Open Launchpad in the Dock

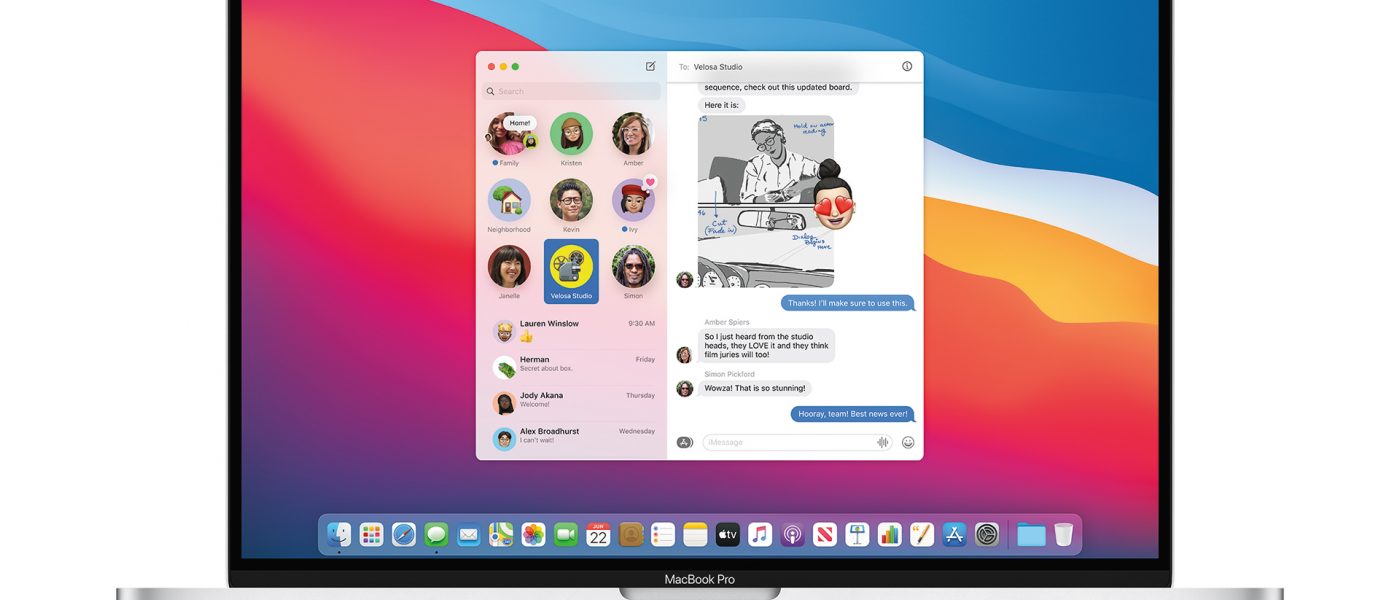coord(371,535)
